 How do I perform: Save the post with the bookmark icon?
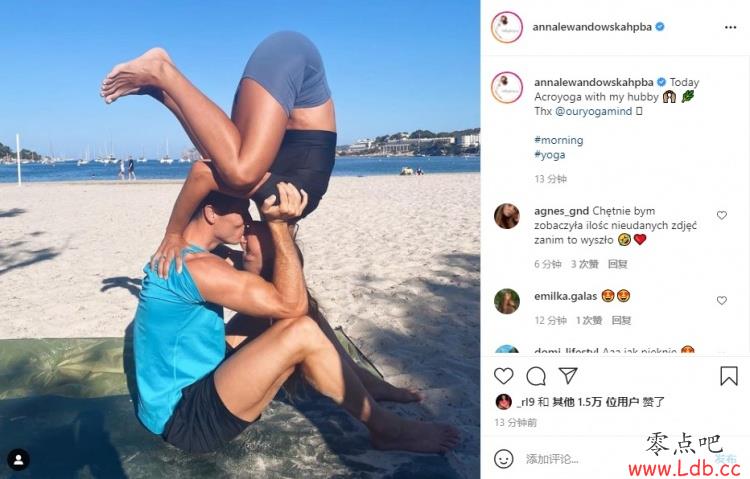coord(728,376)
